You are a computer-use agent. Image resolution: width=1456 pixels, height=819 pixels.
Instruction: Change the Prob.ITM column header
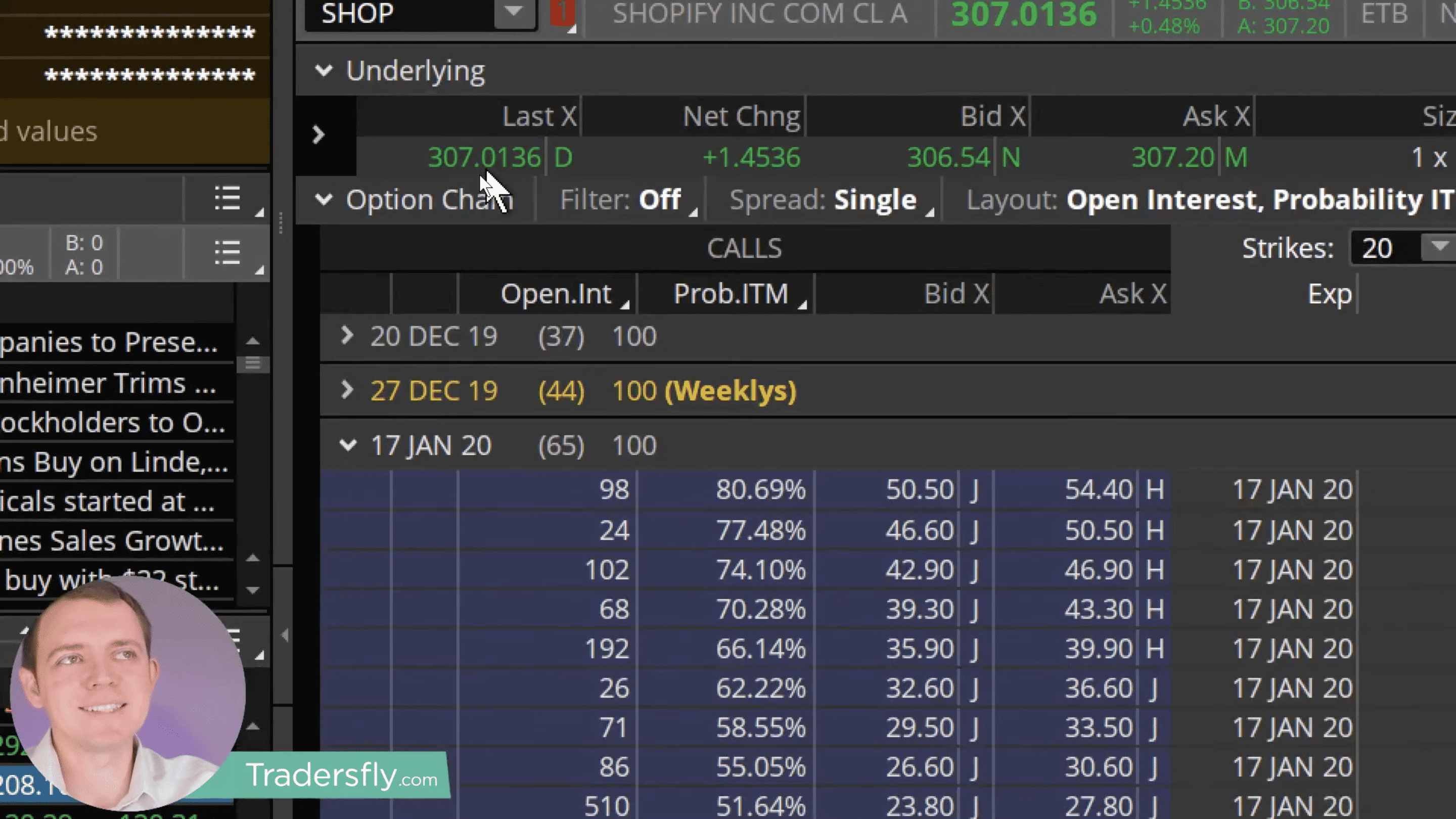tap(732, 294)
